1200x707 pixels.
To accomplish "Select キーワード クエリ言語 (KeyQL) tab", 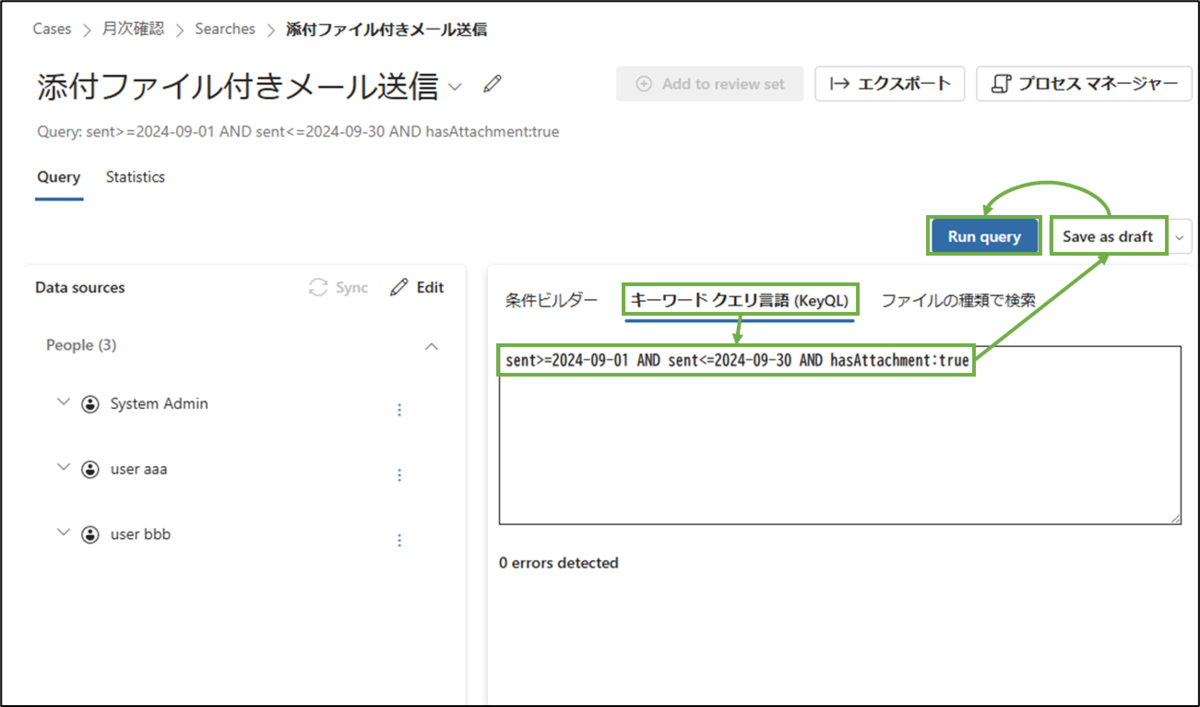I will pos(739,300).
